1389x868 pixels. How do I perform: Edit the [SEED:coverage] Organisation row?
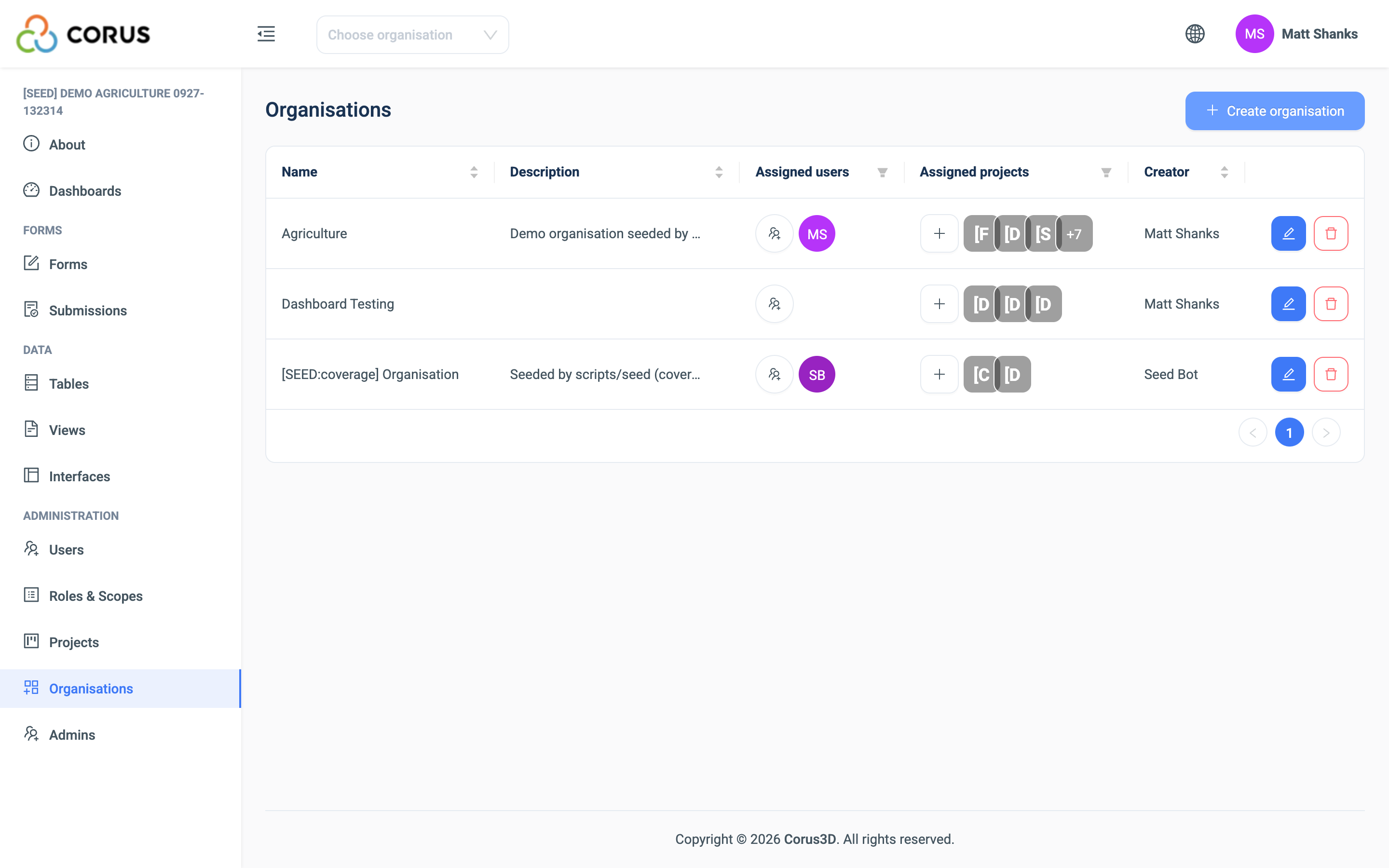coord(1288,374)
